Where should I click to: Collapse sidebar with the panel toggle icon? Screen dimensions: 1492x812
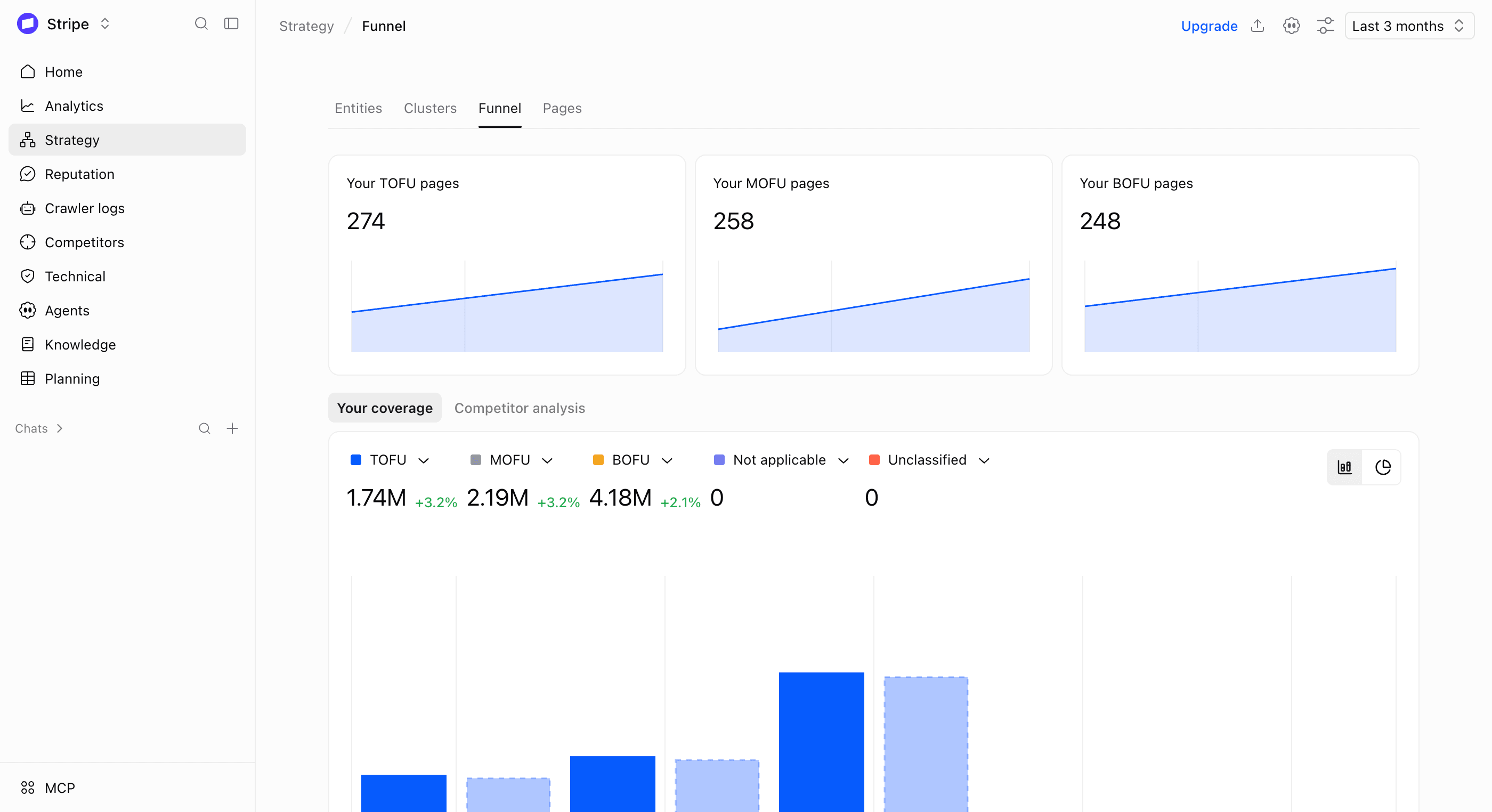point(231,24)
